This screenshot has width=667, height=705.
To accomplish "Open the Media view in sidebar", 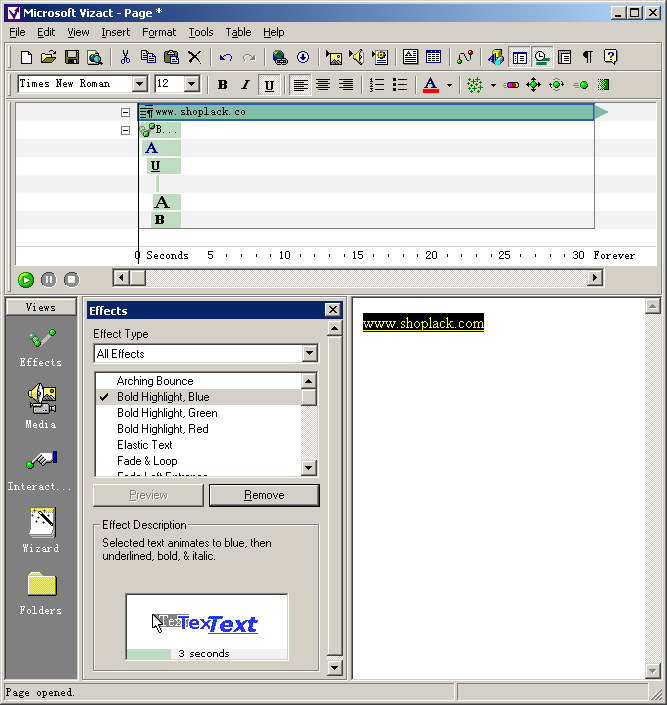I will tap(41, 406).
